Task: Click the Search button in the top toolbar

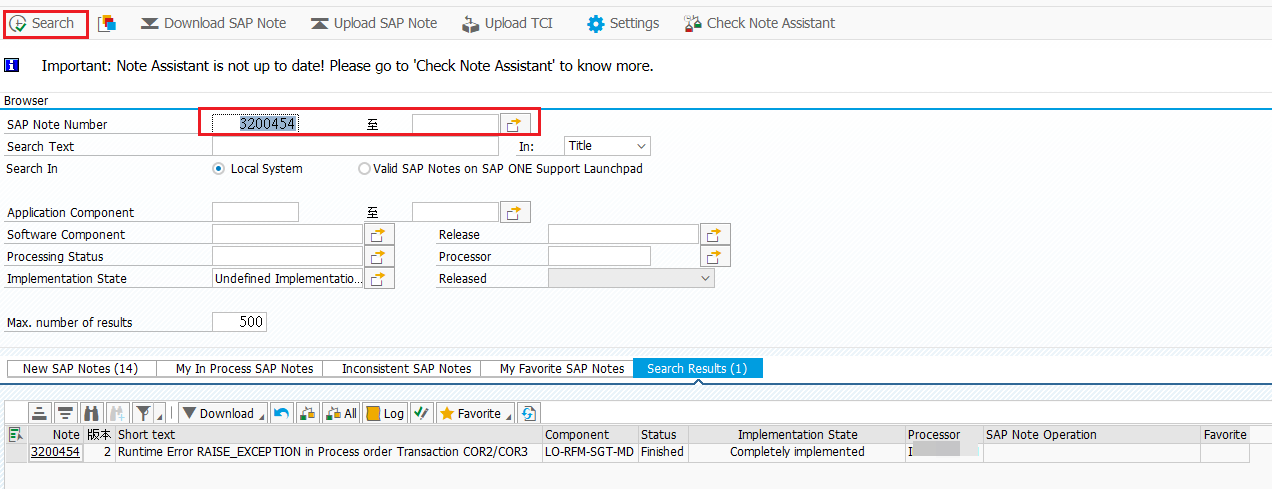Action: [x=42, y=23]
